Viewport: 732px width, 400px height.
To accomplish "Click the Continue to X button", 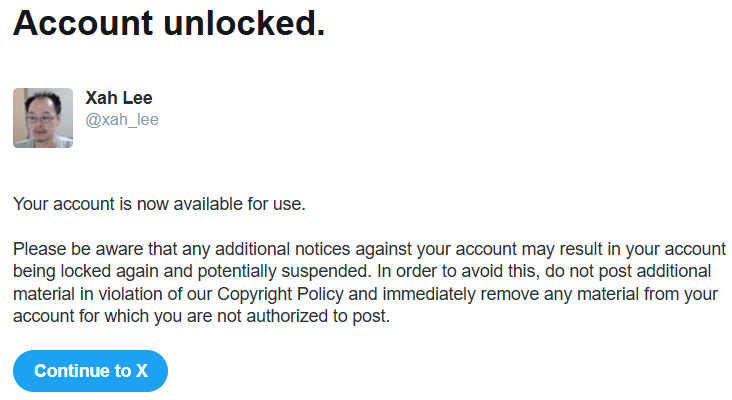I will pyautogui.click(x=90, y=371).
